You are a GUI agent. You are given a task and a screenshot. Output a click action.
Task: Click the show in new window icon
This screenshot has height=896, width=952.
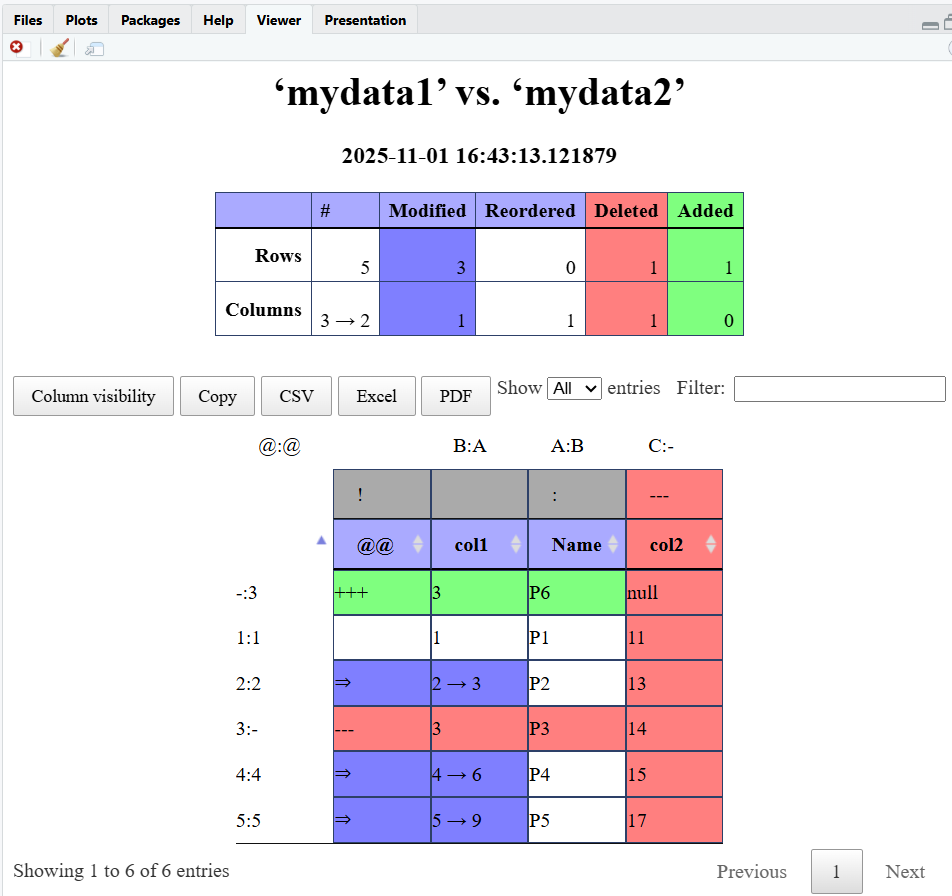[94, 48]
